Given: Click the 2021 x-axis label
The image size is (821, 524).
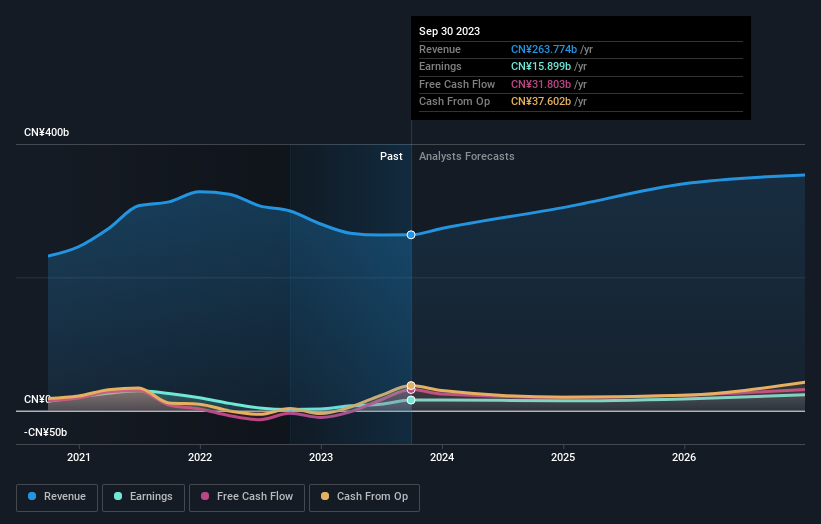Looking at the screenshot, I should tap(79, 457).
